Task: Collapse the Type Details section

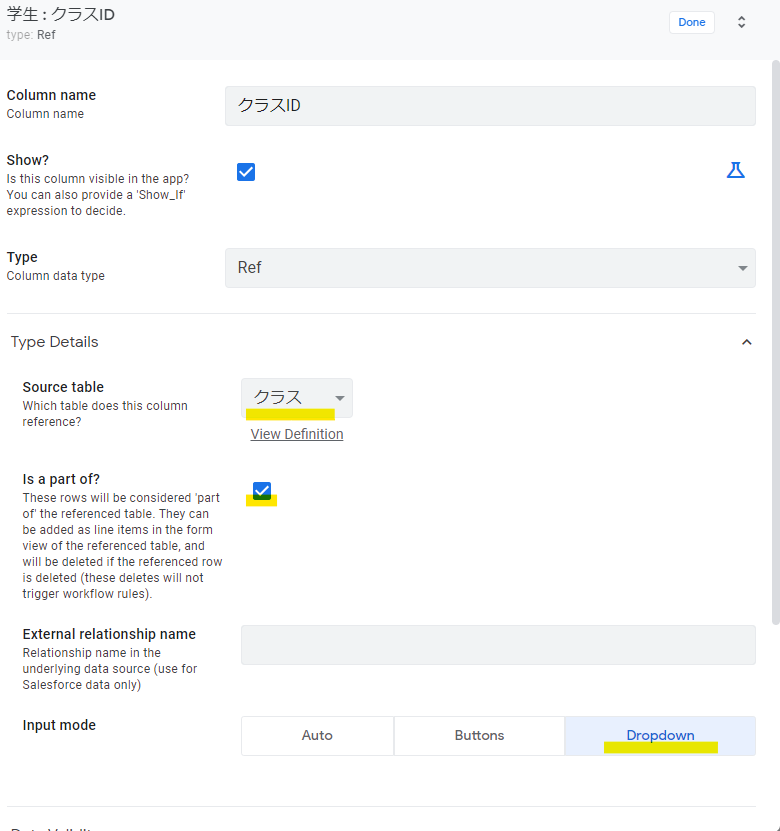Action: point(747,342)
